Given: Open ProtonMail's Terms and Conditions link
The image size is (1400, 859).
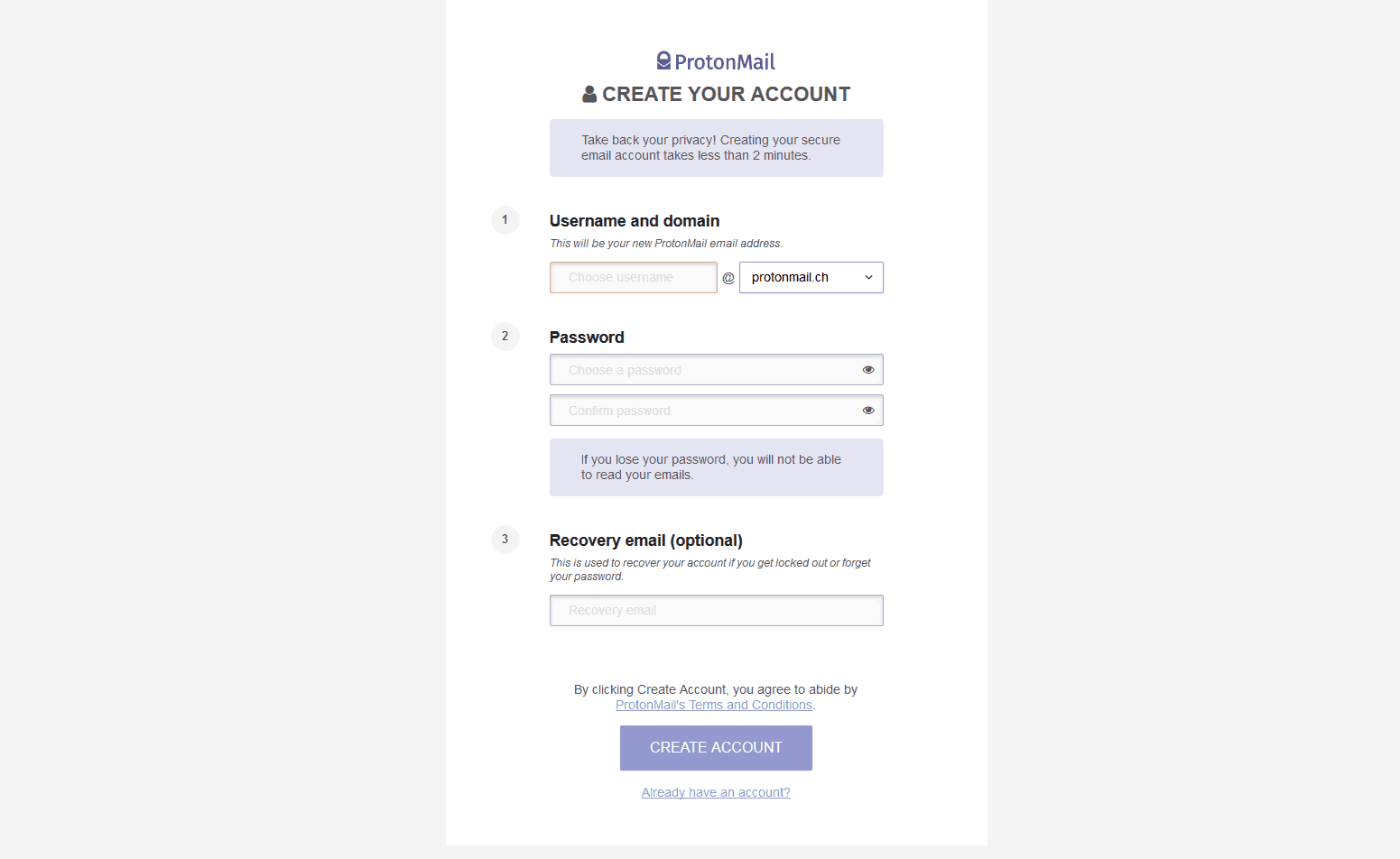Looking at the screenshot, I should (x=714, y=705).
